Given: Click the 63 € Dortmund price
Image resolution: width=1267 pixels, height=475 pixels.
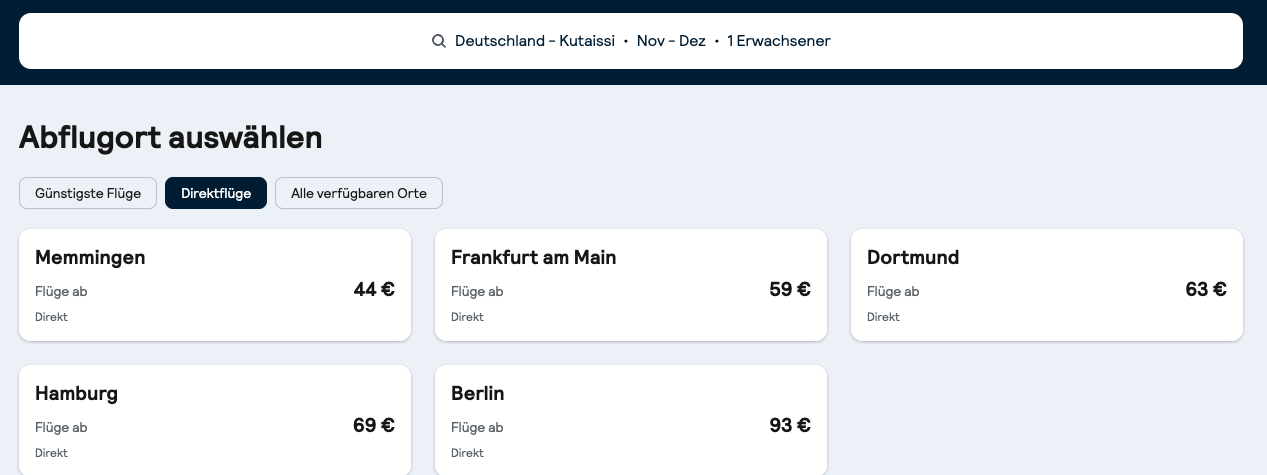Looking at the screenshot, I should click(1206, 290).
